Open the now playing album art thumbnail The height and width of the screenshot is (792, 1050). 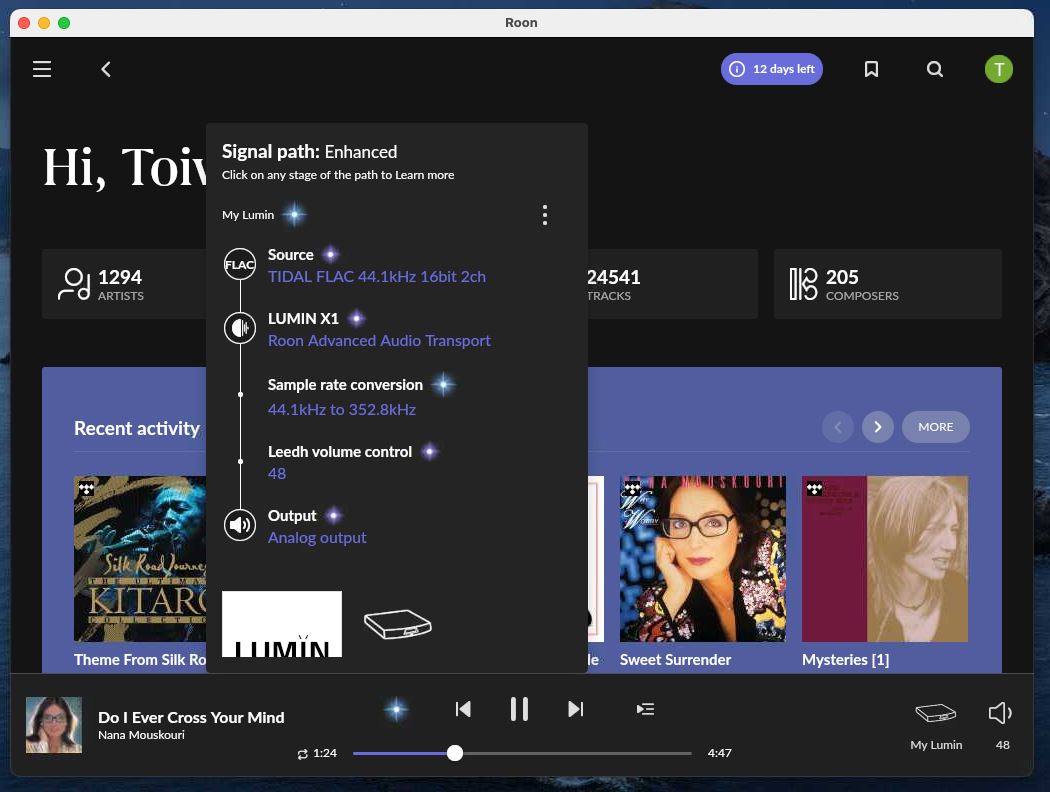[x=54, y=725]
